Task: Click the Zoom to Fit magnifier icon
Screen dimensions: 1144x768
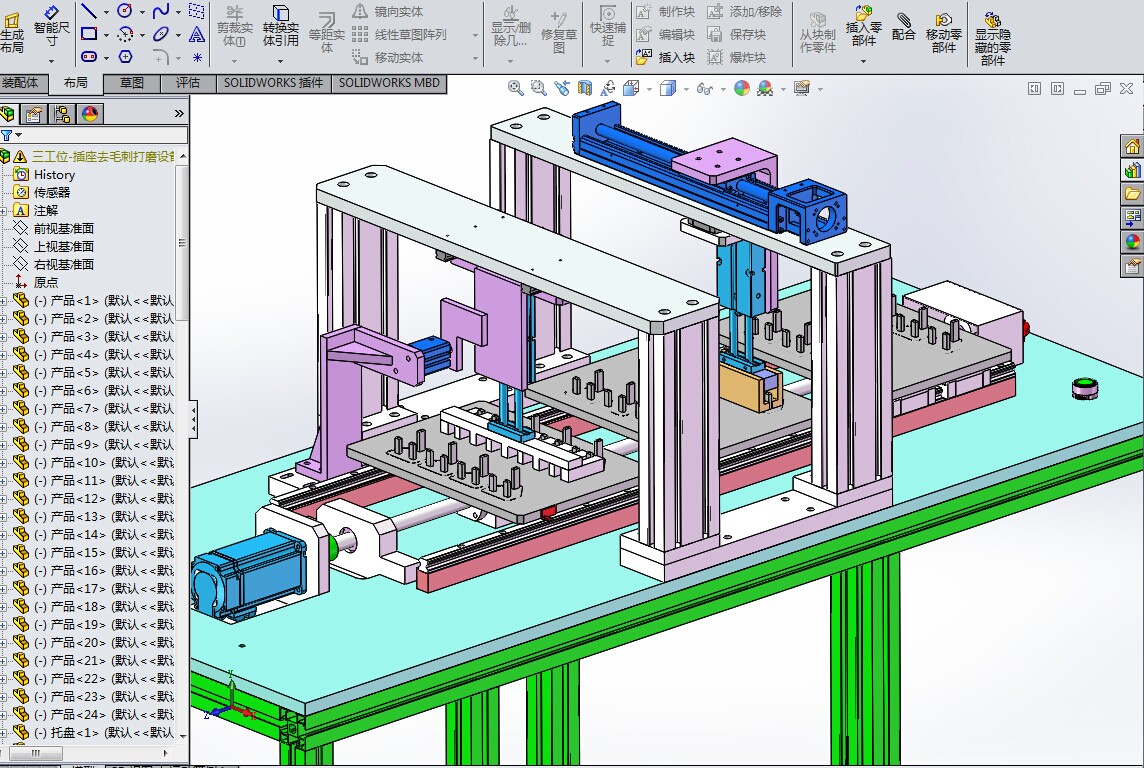Action: coord(516,89)
